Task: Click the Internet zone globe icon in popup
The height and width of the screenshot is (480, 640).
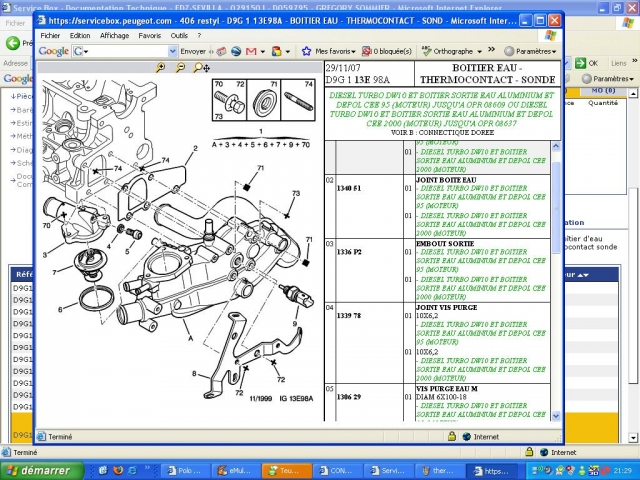Action: [467, 436]
